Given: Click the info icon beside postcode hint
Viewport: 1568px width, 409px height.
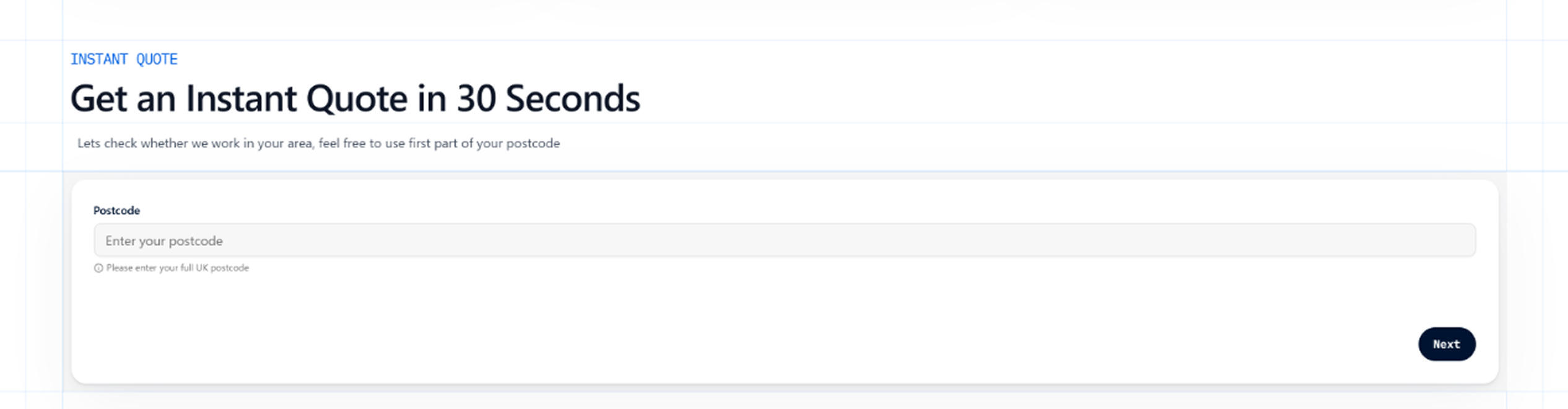Looking at the screenshot, I should pyautogui.click(x=98, y=268).
